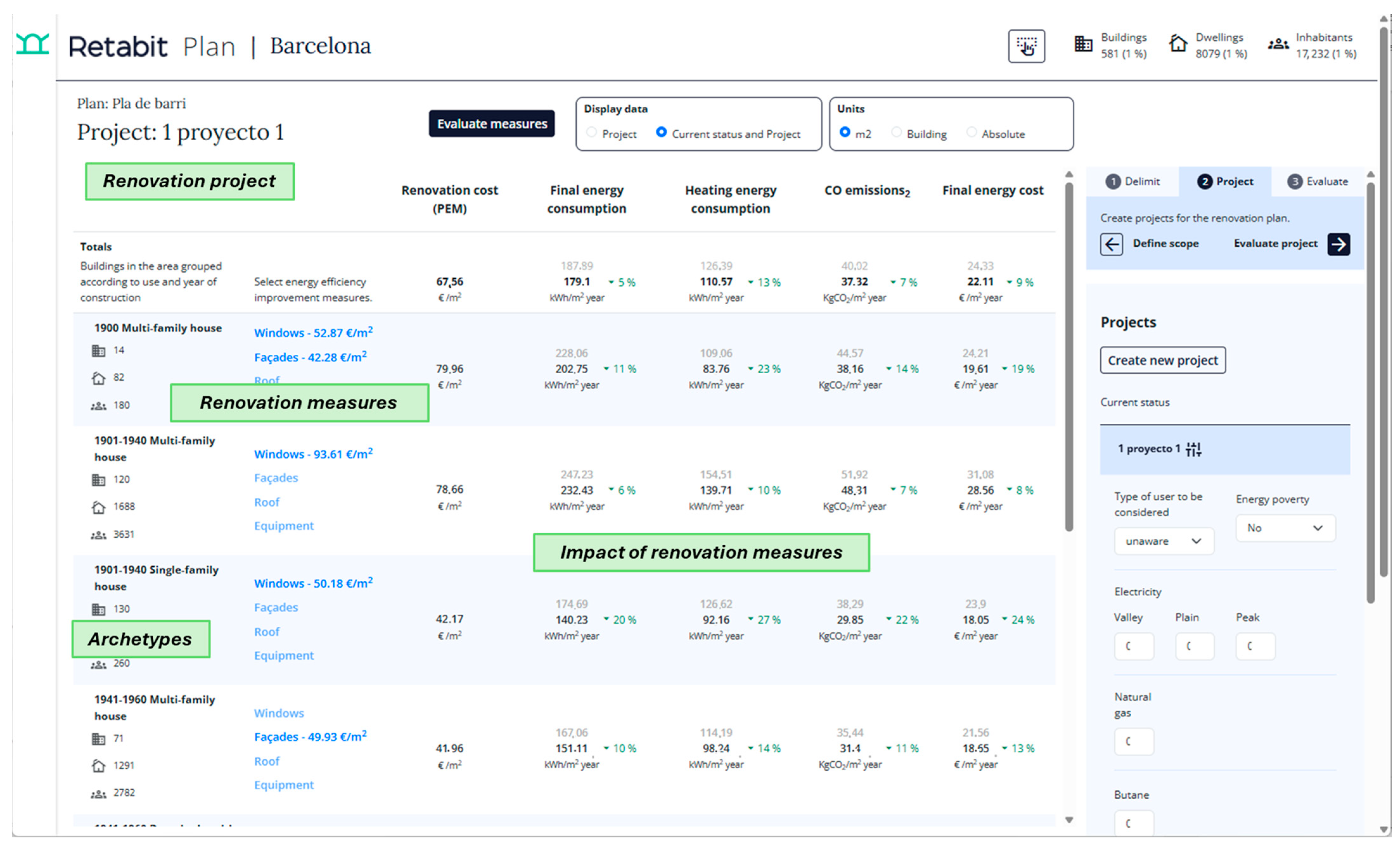Click the back arrow icon beside Define scope
This screenshot has height=848, width=1400.
point(1111,244)
